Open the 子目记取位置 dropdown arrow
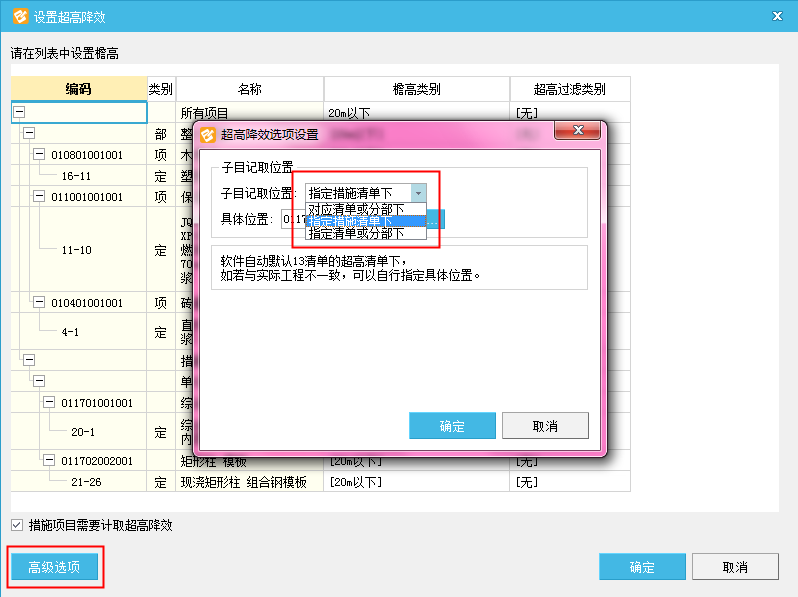Image resolution: width=798 pixels, height=597 pixels. point(418,193)
